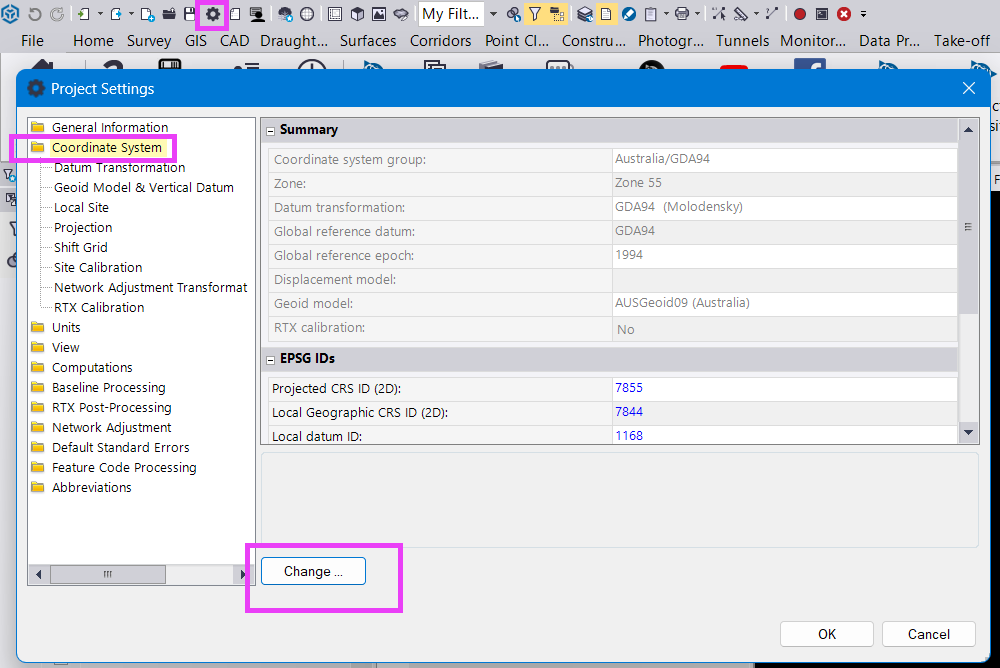Open the dropdown arrow beside the Print icon
This screenshot has height=668, width=1000.
(697, 14)
